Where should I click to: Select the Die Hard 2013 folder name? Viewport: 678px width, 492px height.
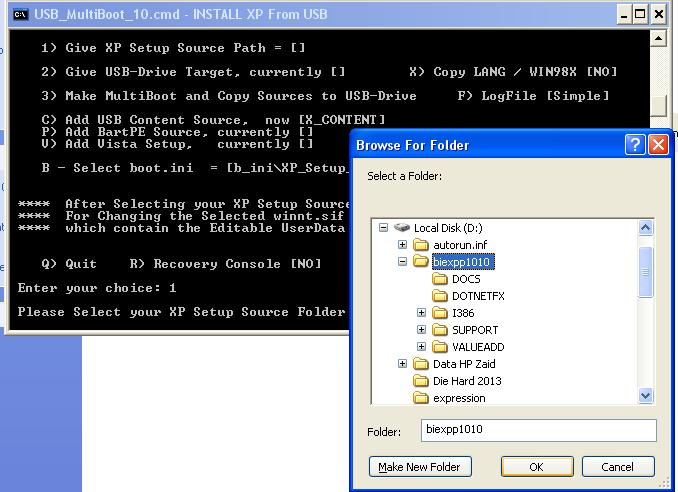[x=467, y=381]
